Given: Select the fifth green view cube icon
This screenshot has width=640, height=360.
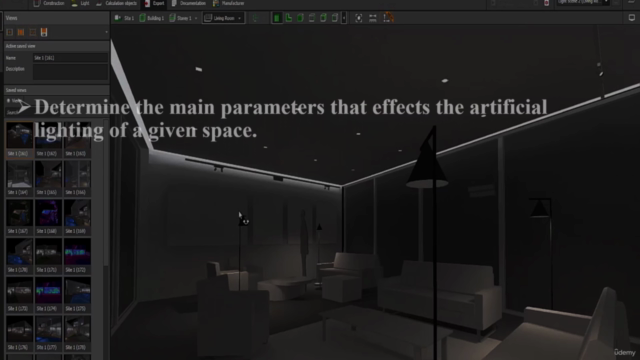Looking at the screenshot, I should [x=323, y=18].
